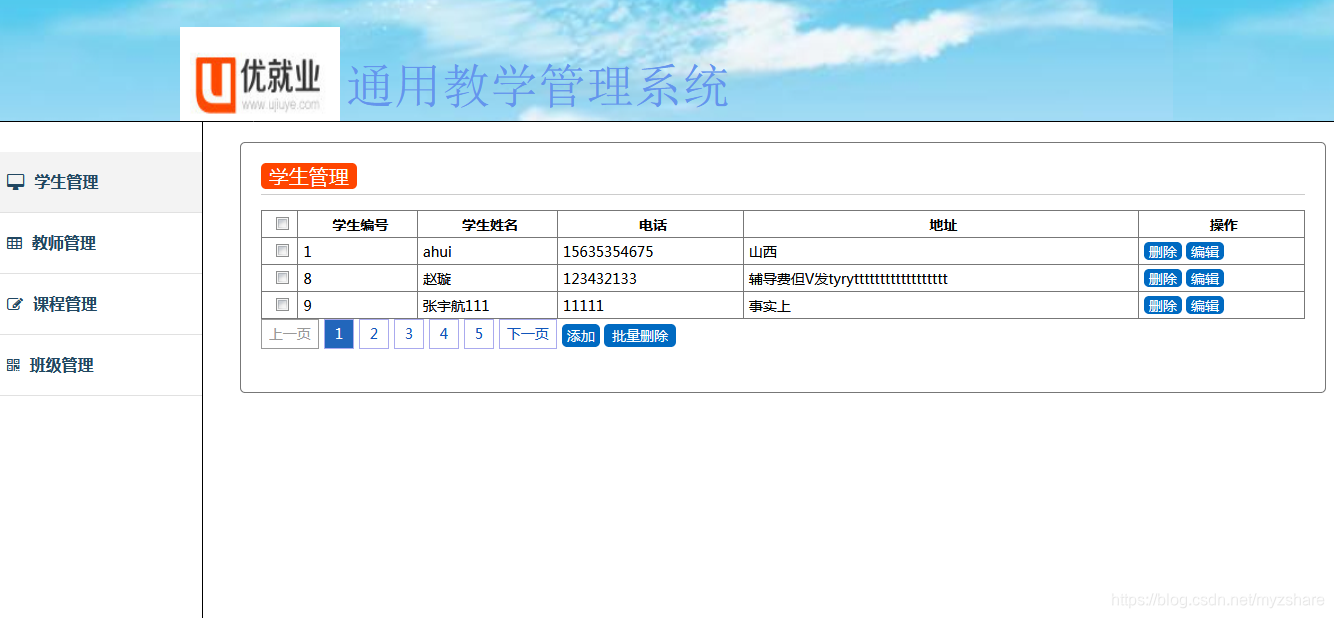Check the box for student 赵璇
The width and height of the screenshot is (1334, 618).
point(282,278)
